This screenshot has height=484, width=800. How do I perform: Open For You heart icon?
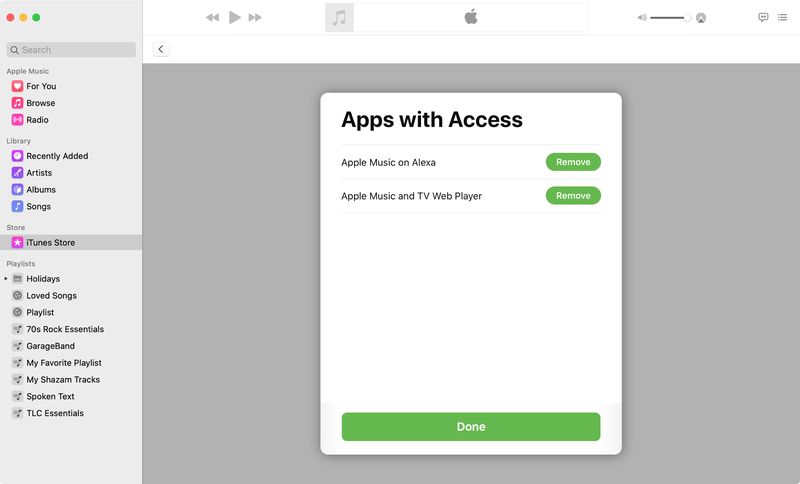pos(17,86)
